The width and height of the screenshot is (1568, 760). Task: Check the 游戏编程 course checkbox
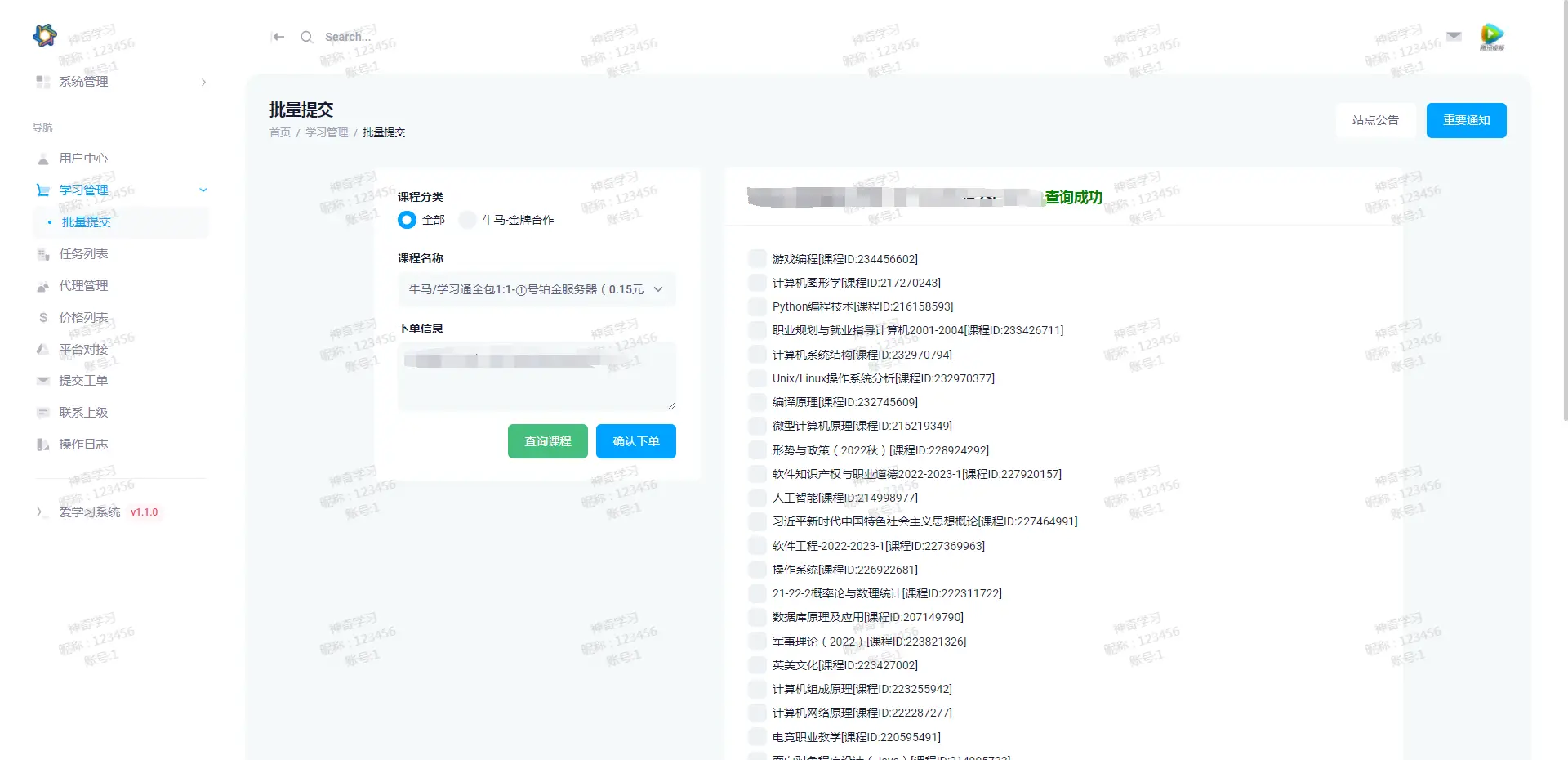tap(755, 258)
